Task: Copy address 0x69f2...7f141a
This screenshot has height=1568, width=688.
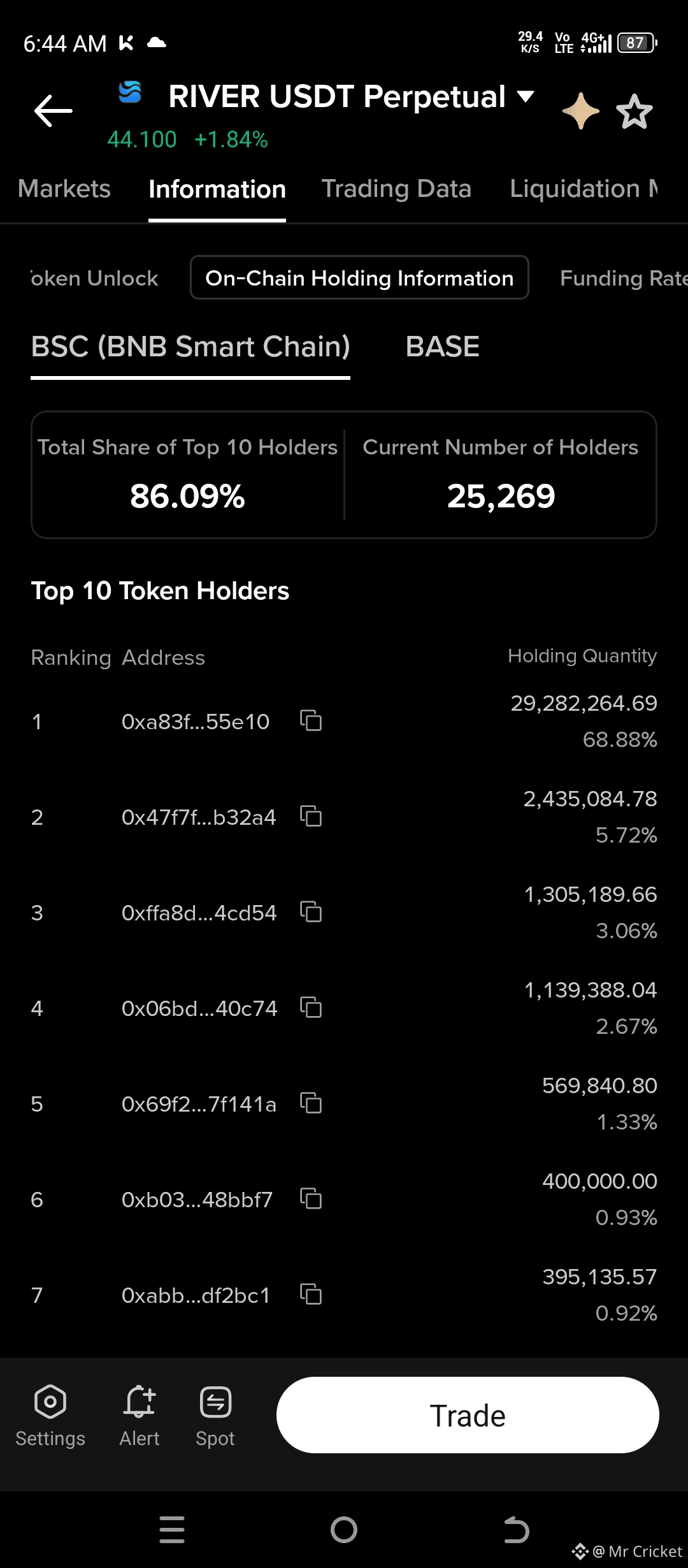Action: (311, 1103)
